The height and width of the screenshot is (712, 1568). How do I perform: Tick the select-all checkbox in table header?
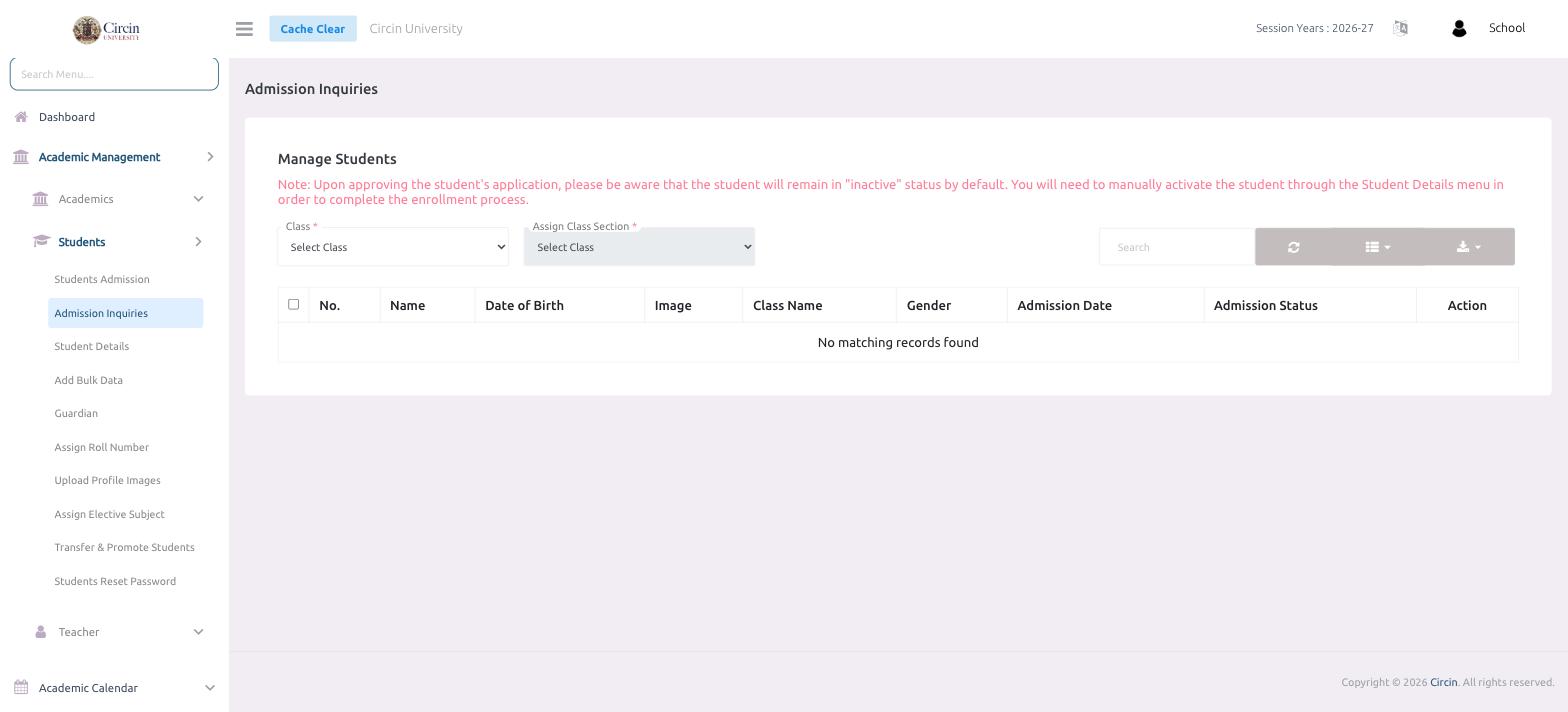coord(293,304)
